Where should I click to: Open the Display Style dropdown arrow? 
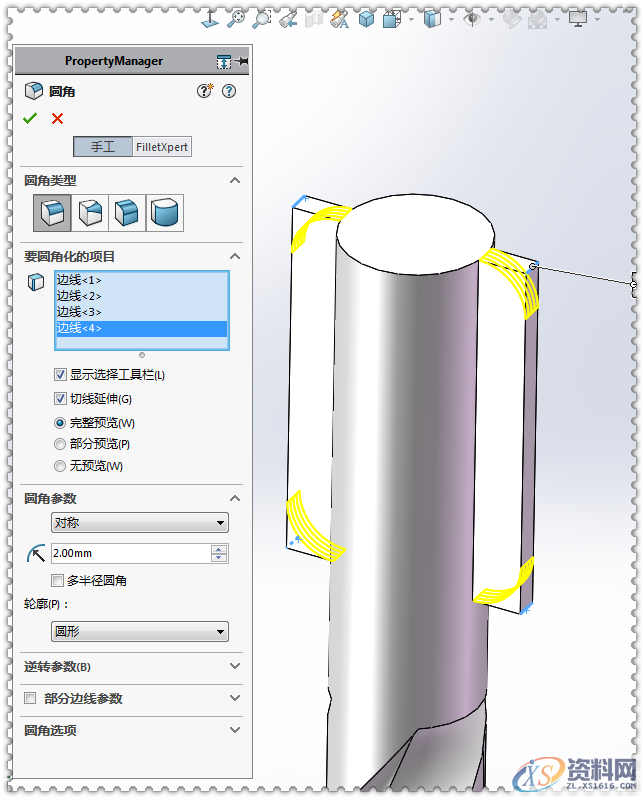pyautogui.click(x=411, y=19)
